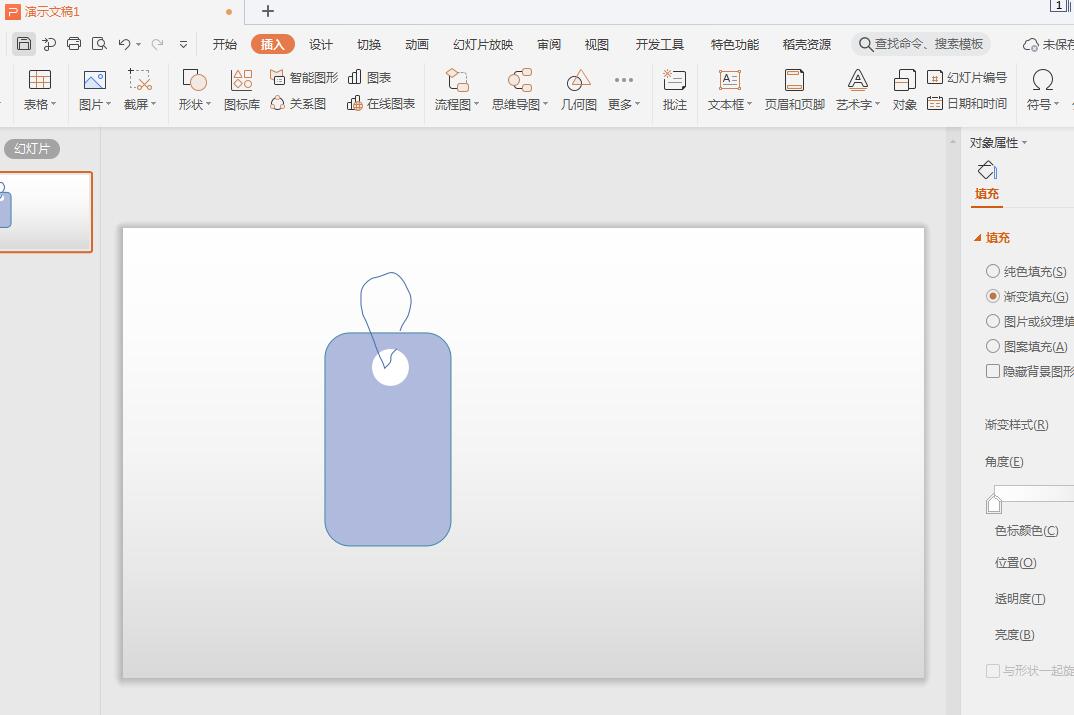Screen dimensions: 1074x715
Task: Click the gradient color bar
Action: [1034, 493]
